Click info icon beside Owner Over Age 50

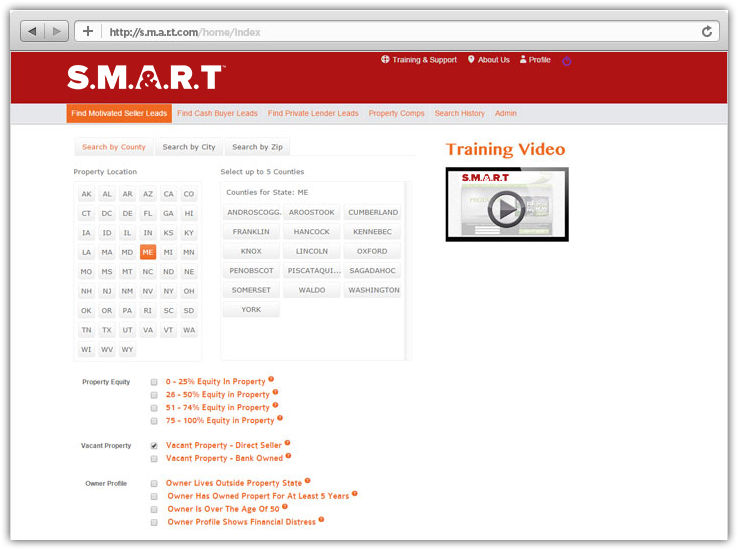pos(285,506)
